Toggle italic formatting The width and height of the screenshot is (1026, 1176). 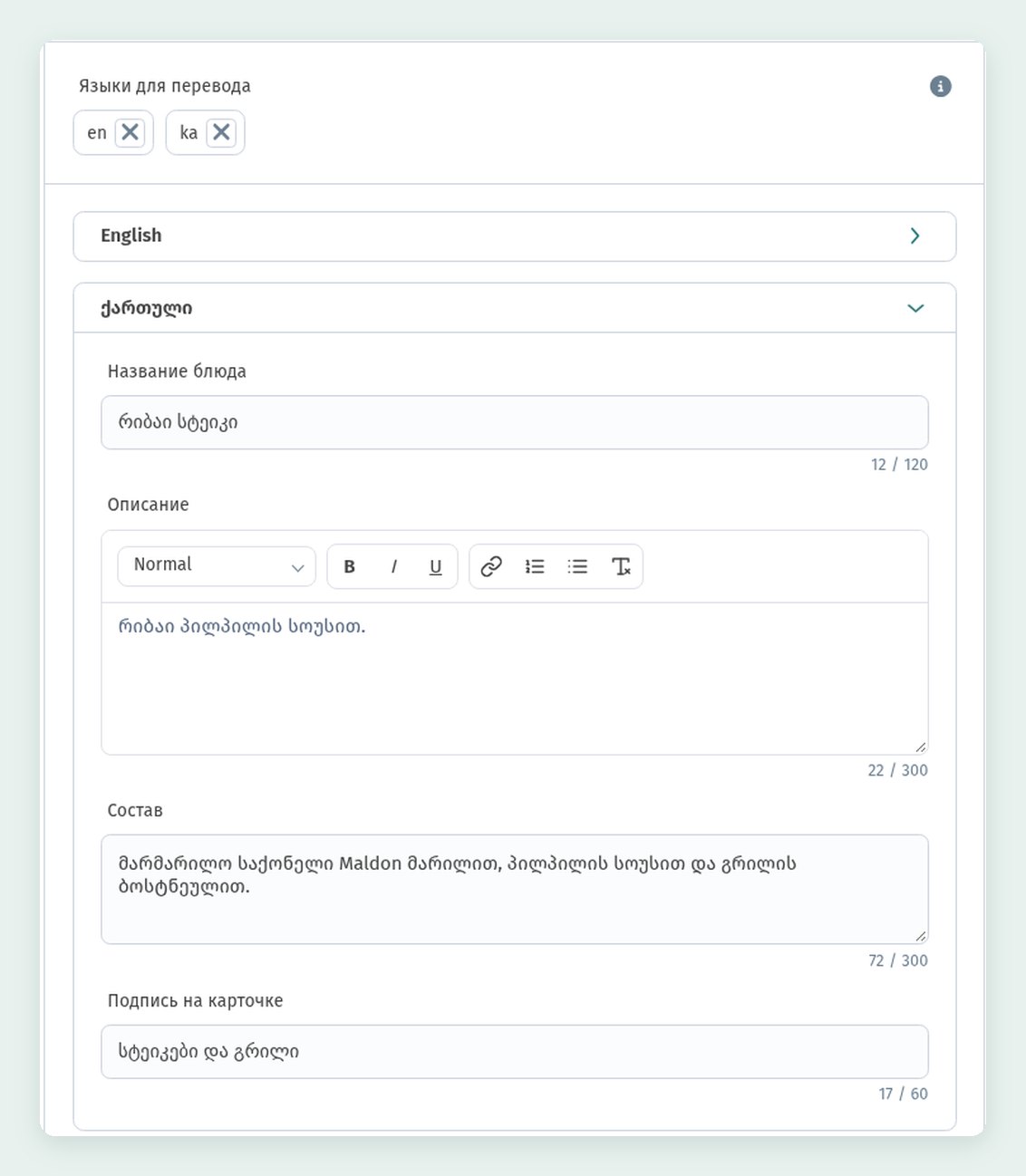pos(392,566)
